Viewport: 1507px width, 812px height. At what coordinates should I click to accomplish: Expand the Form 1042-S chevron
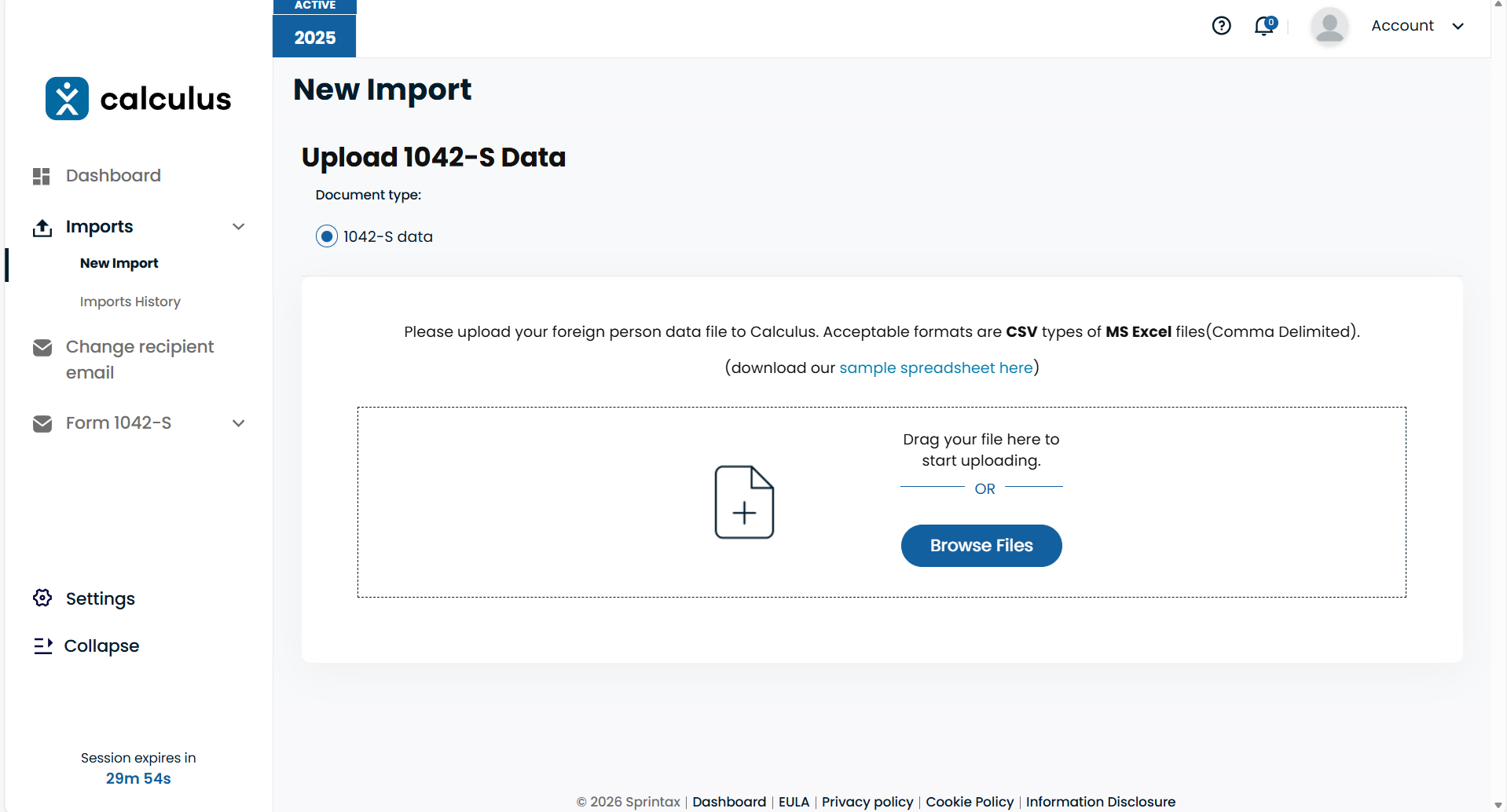tap(239, 423)
